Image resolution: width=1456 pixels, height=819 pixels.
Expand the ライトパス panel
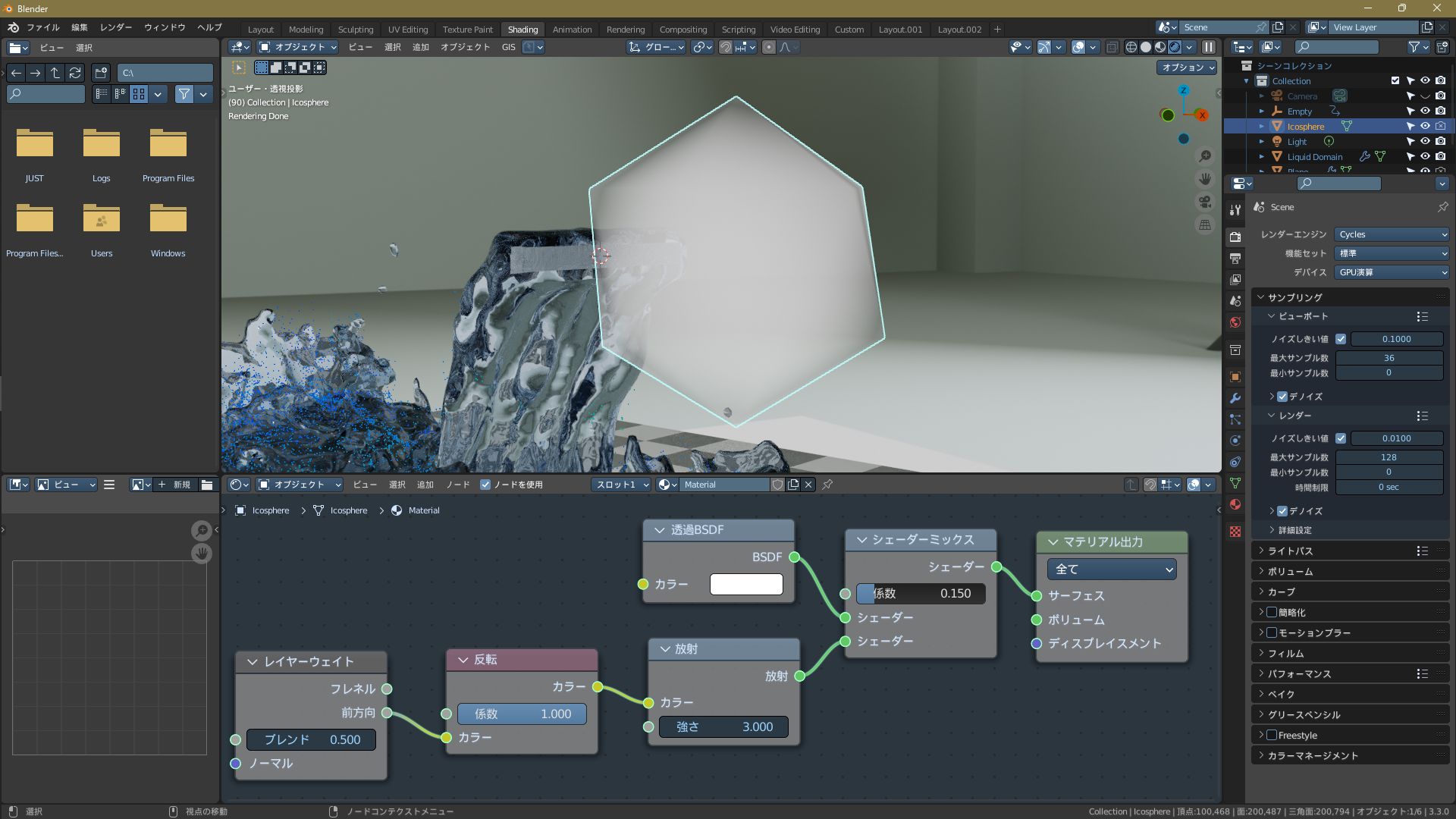point(1290,551)
